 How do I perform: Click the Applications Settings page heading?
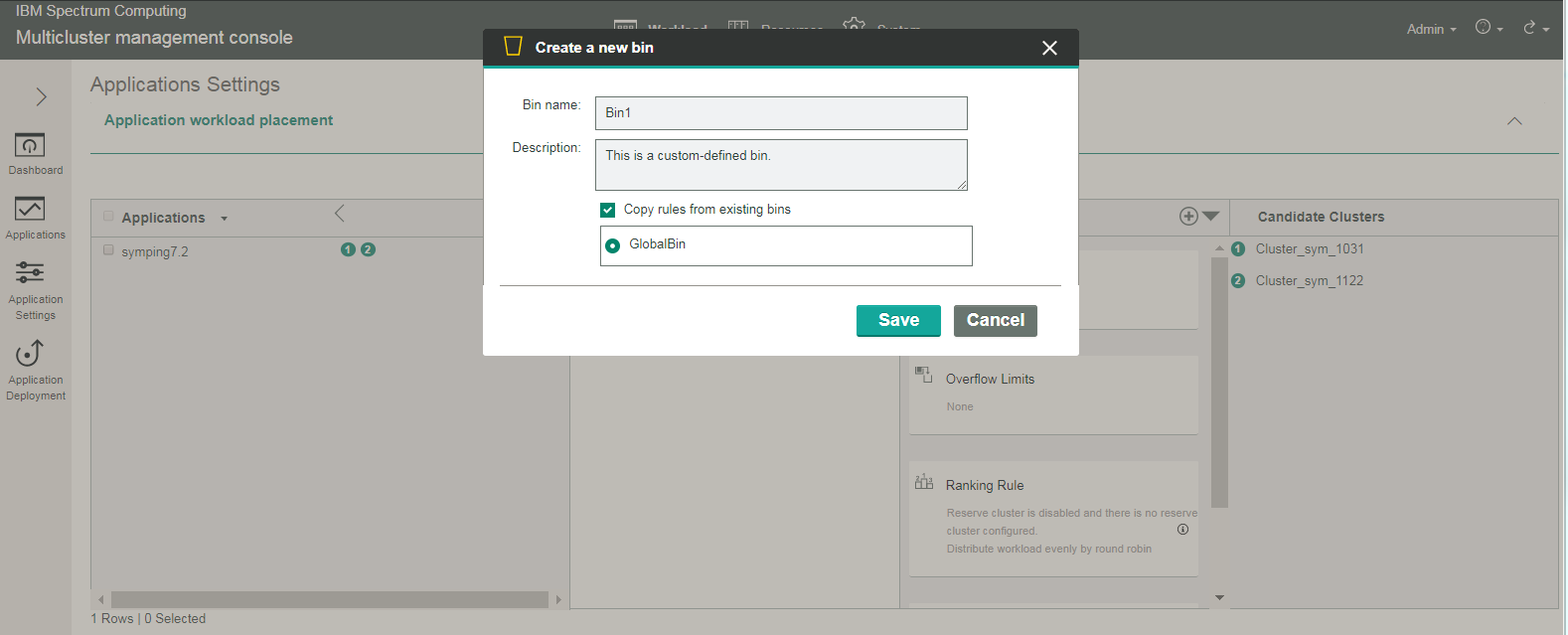185,84
